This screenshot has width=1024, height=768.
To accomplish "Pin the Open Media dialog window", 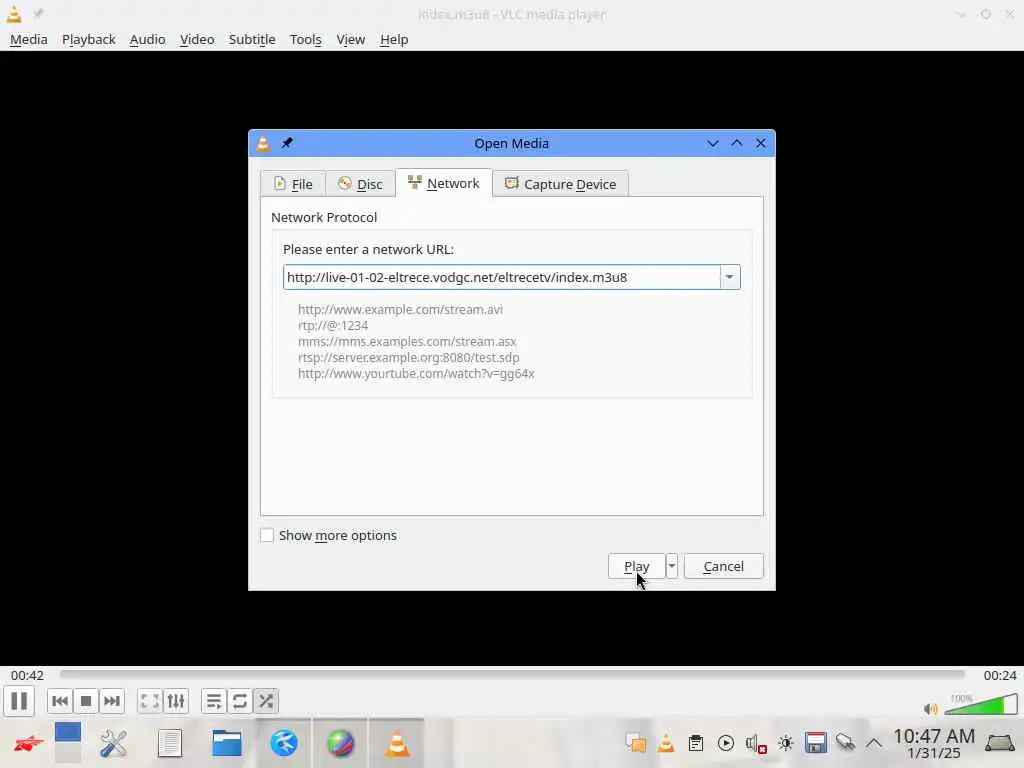I will tap(287, 143).
